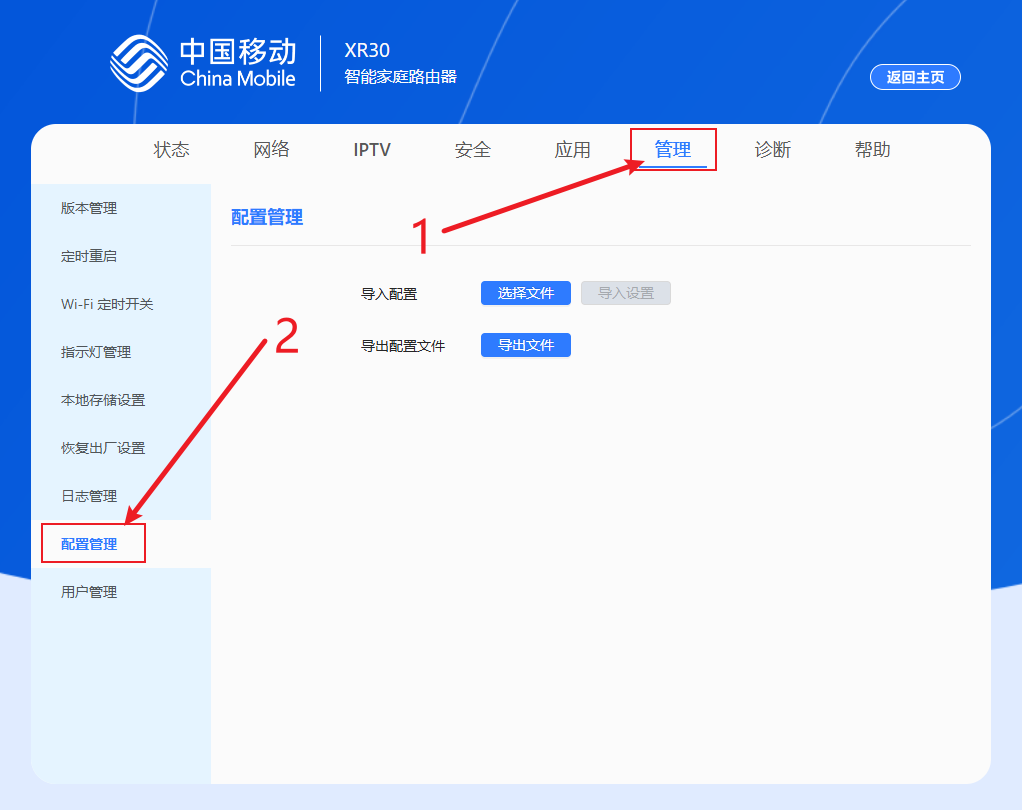This screenshot has width=1022, height=810.
Task: Click the 管理 management tab
Action: click(x=672, y=149)
